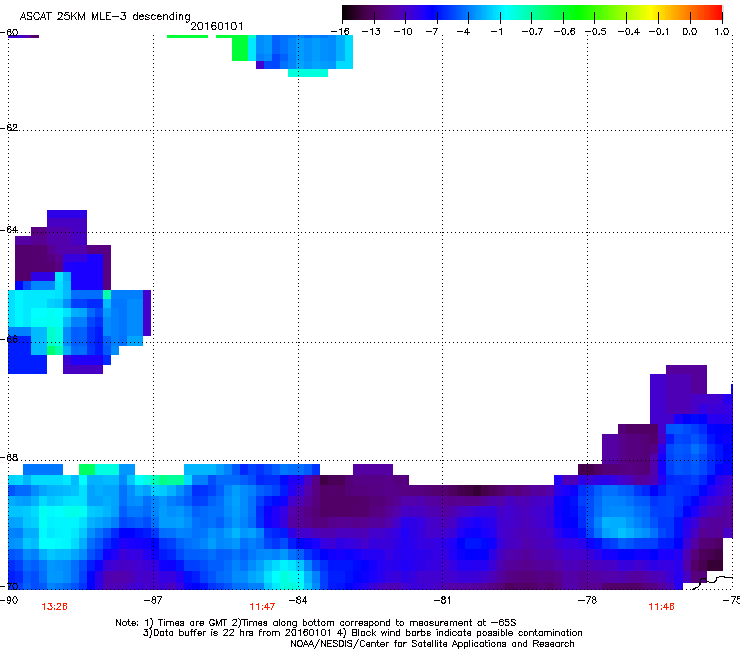Click the -10 color scale label
The height and width of the screenshot is (650, 740).
point(403,32)
